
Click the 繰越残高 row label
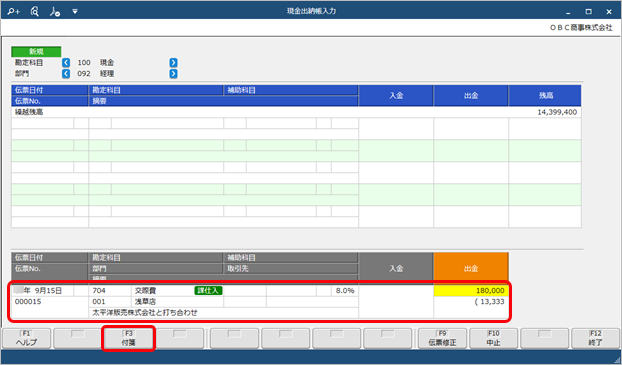29,112
